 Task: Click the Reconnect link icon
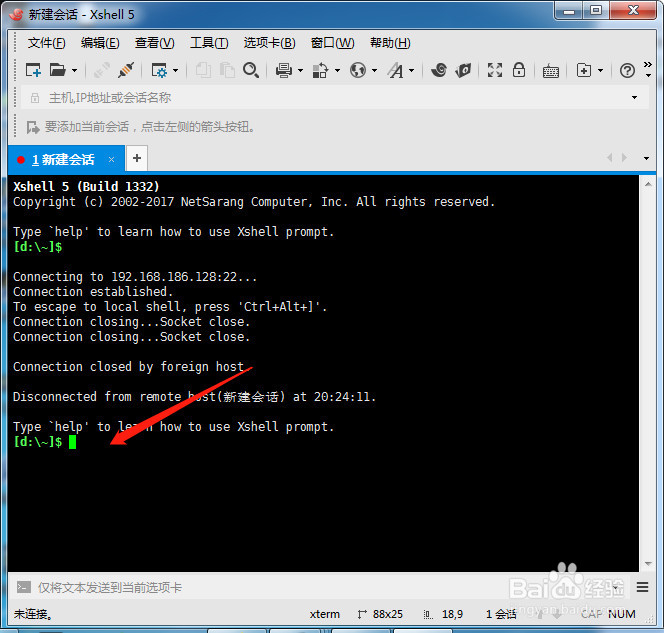(x=102, y=70)
